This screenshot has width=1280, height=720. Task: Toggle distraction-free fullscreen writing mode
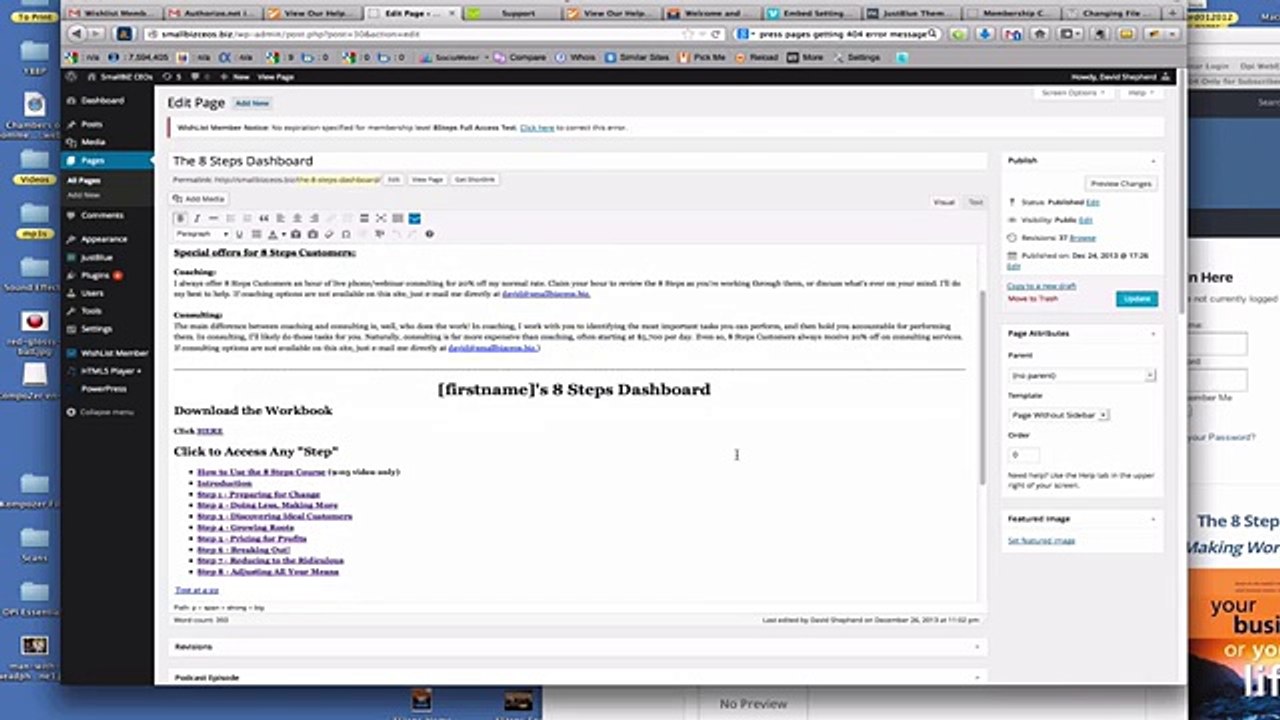381,218
